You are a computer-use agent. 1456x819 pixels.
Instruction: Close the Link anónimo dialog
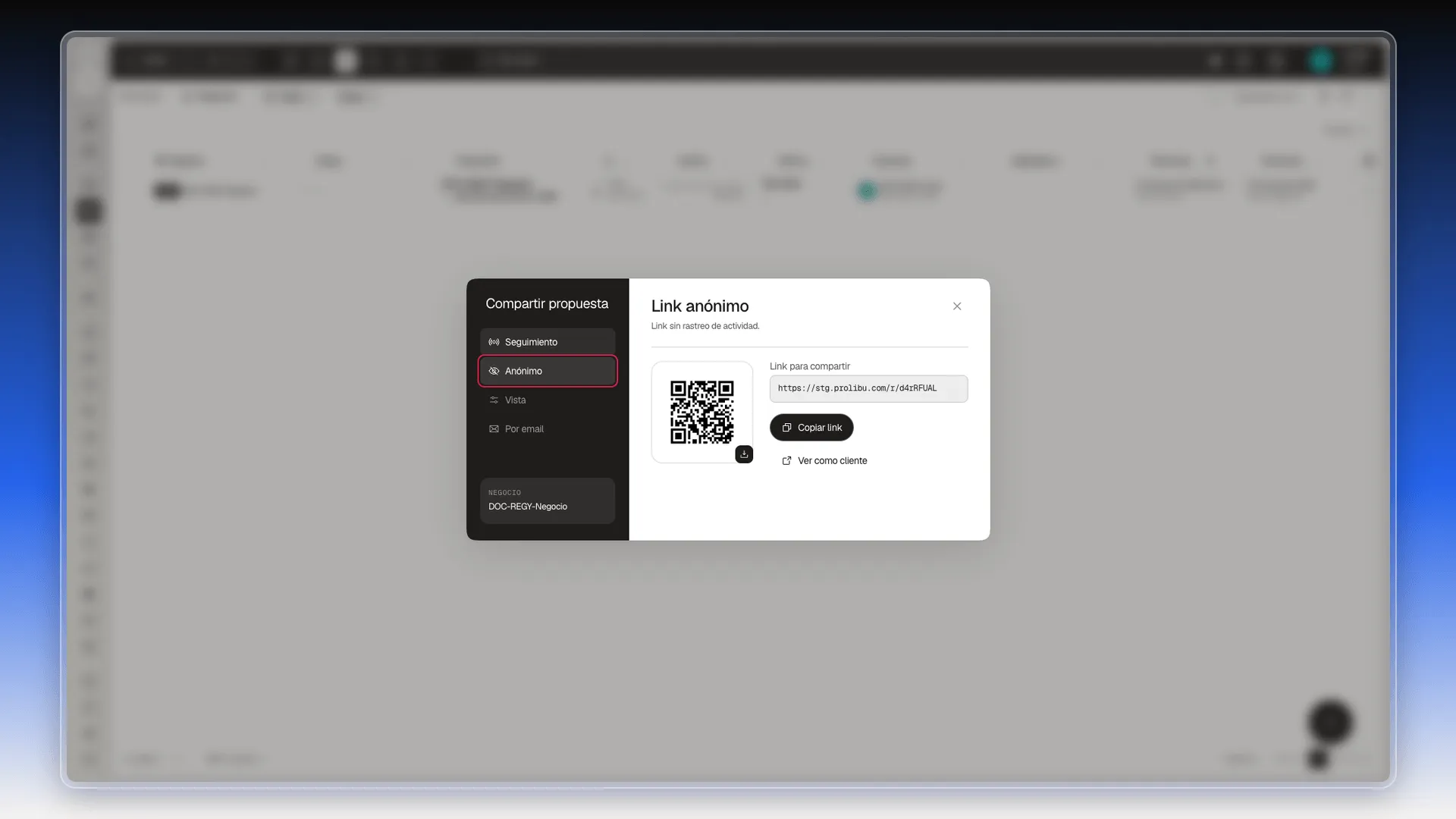(x=956, y=306)
